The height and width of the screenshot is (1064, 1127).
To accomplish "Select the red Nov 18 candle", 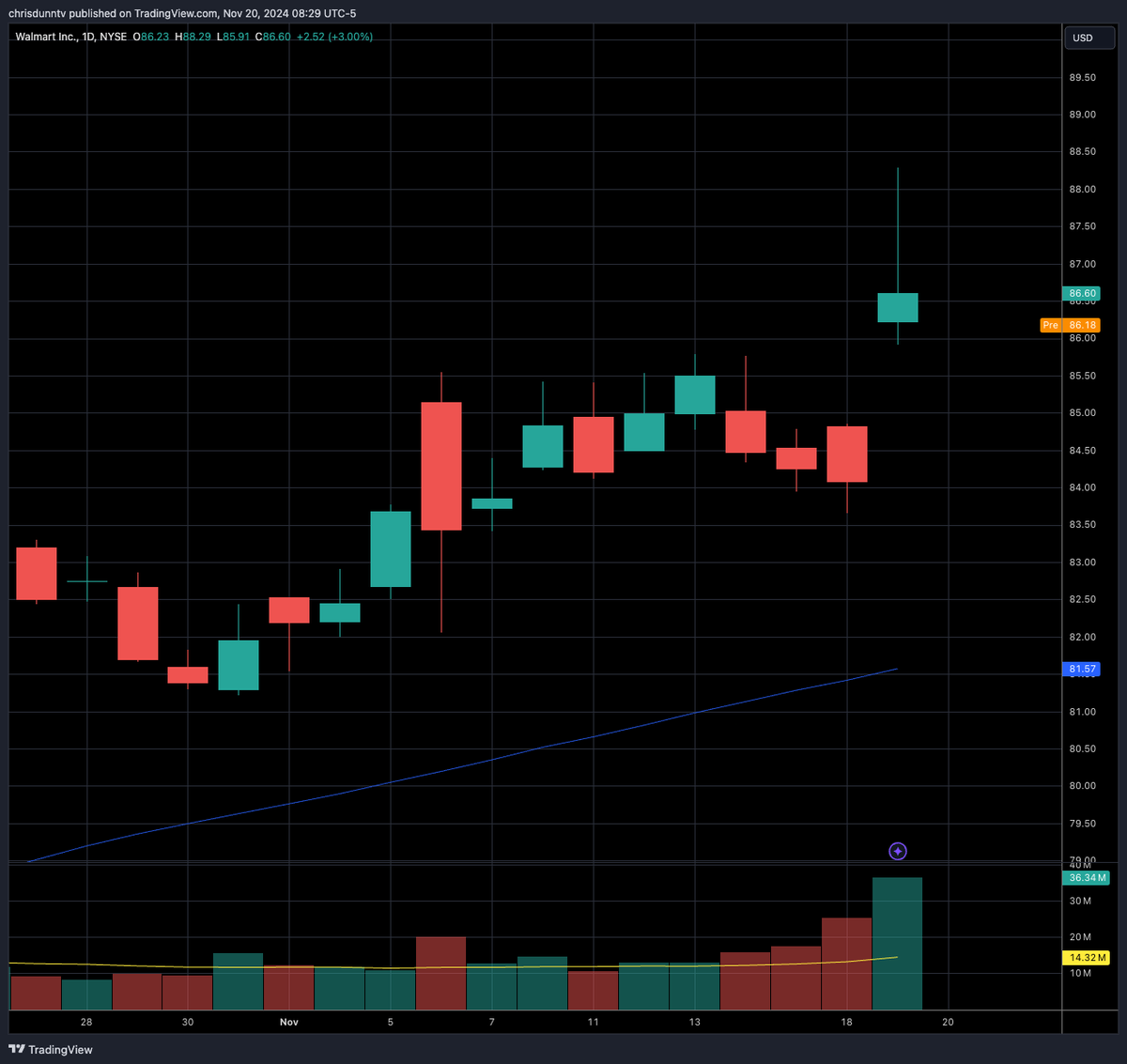I will (x=847, y=454).
